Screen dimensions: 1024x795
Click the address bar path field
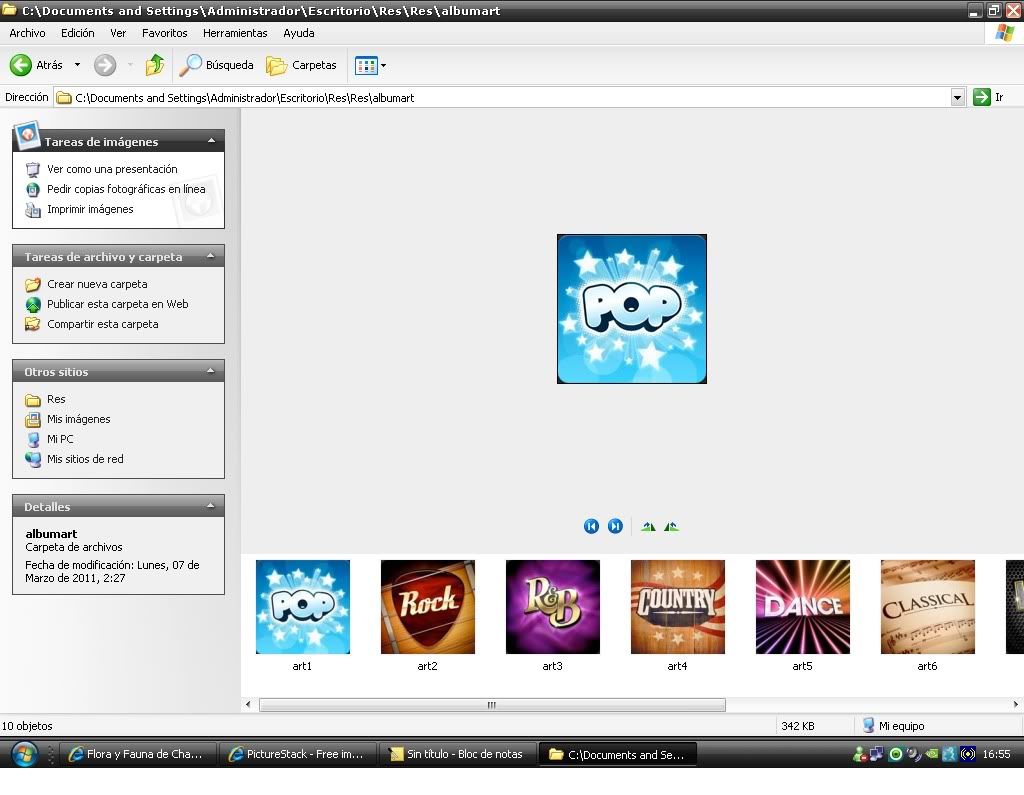[x=503, y=97]
